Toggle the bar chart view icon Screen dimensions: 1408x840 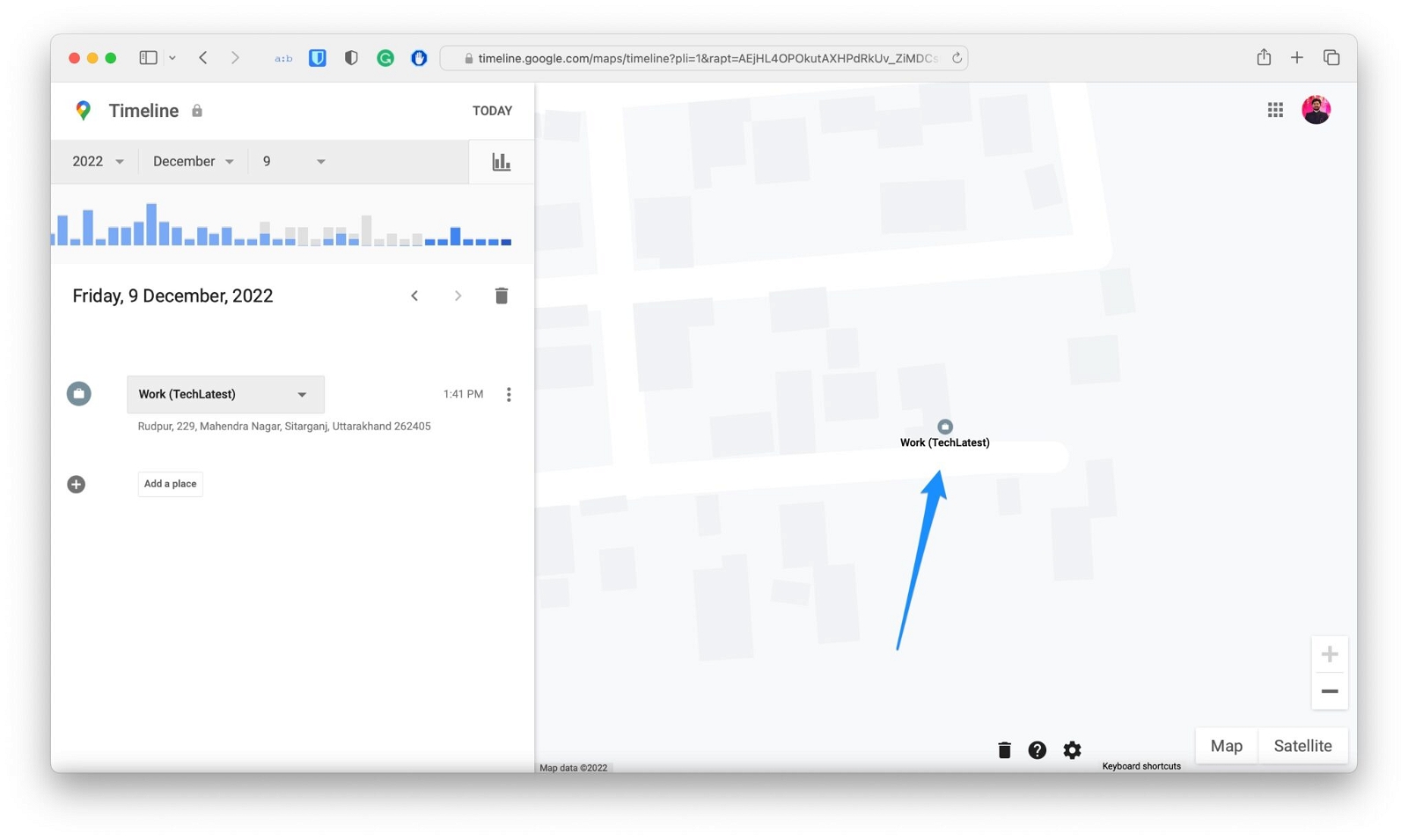[501, 162]
